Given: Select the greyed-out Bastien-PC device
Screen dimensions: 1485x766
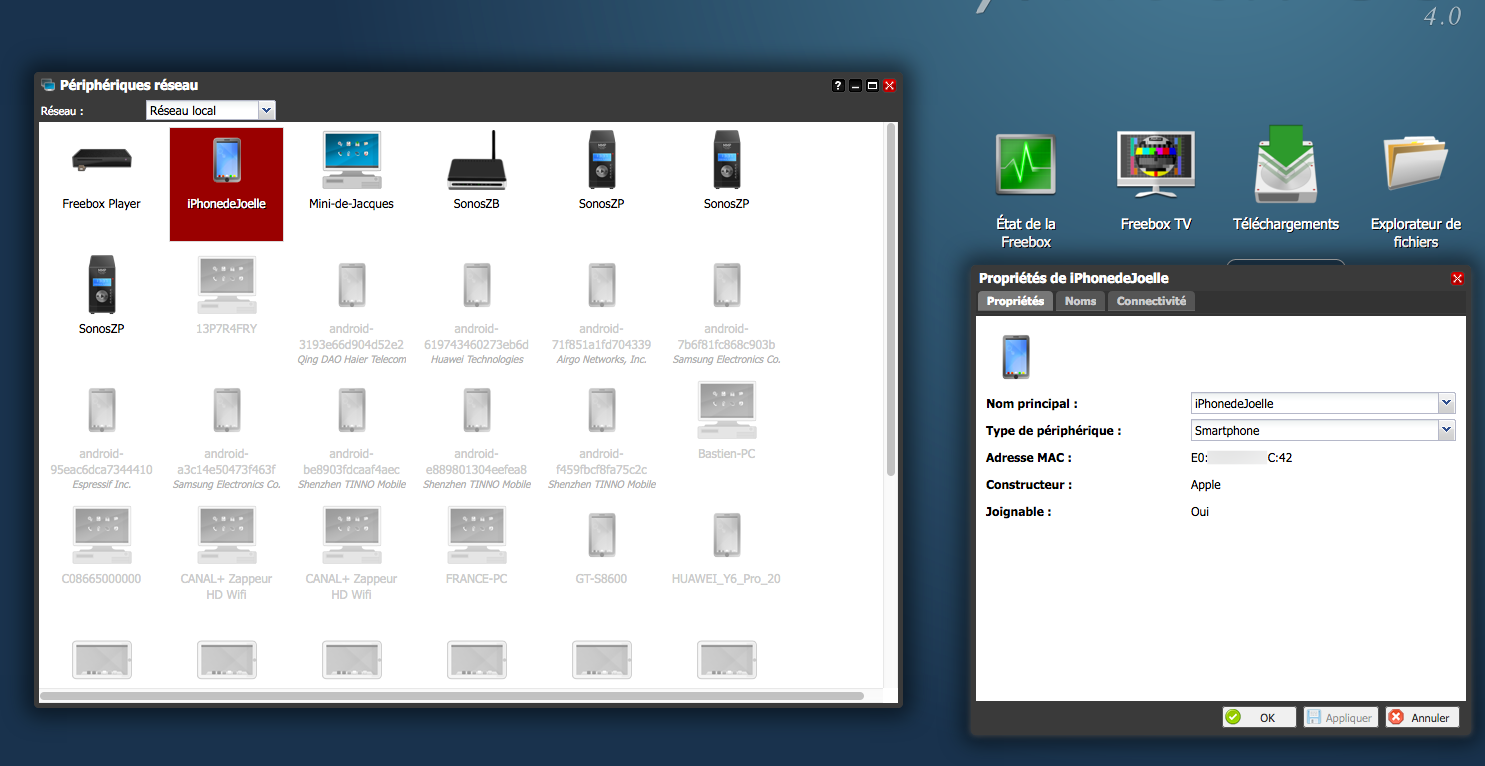Looking at the screenshot, I should pos(726,411).
